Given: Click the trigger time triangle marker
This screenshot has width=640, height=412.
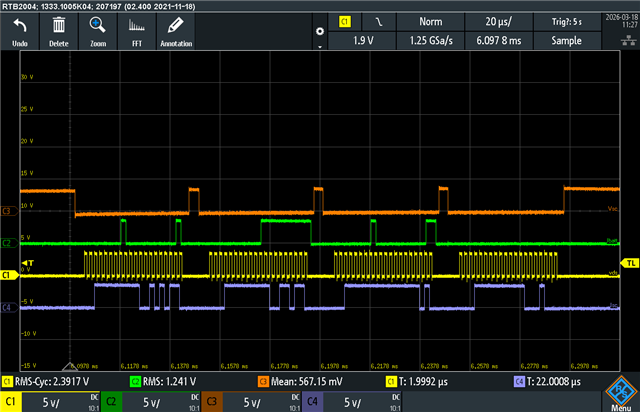Looking at the screenshot, I should [x=70, y=367].
